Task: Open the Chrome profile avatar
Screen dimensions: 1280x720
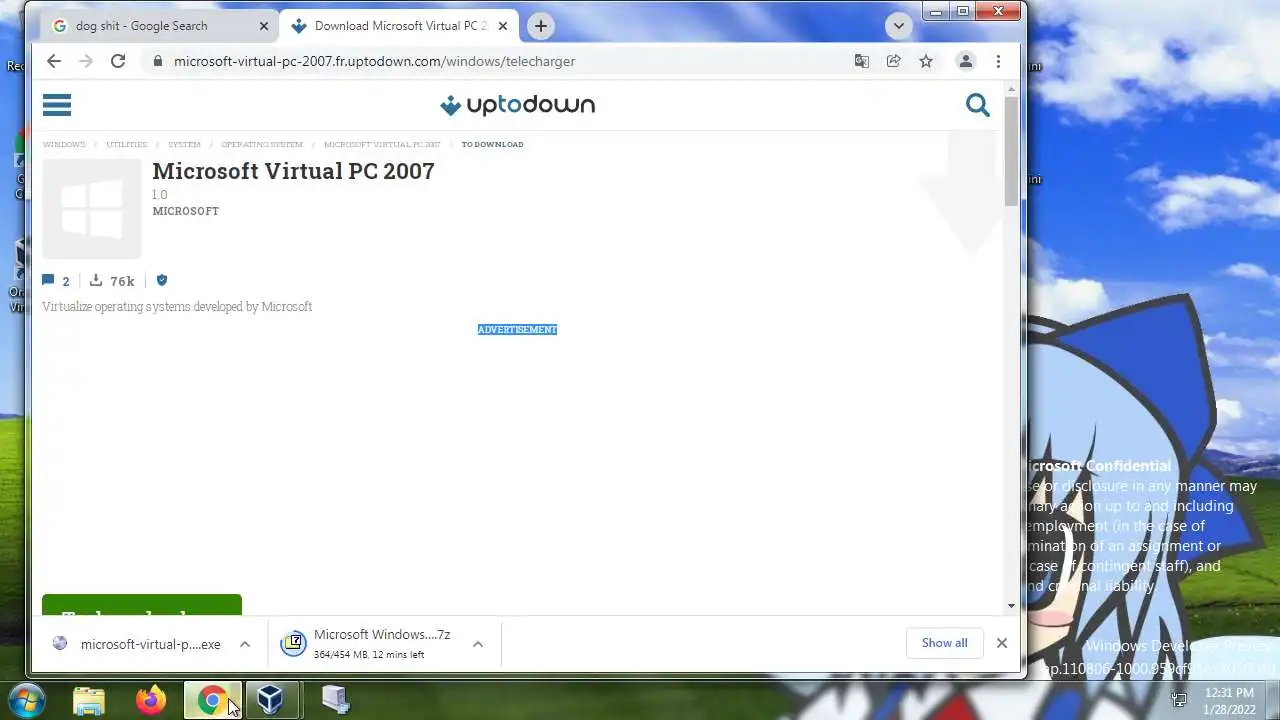Action: pyautogui.click(x=966, y=61)
